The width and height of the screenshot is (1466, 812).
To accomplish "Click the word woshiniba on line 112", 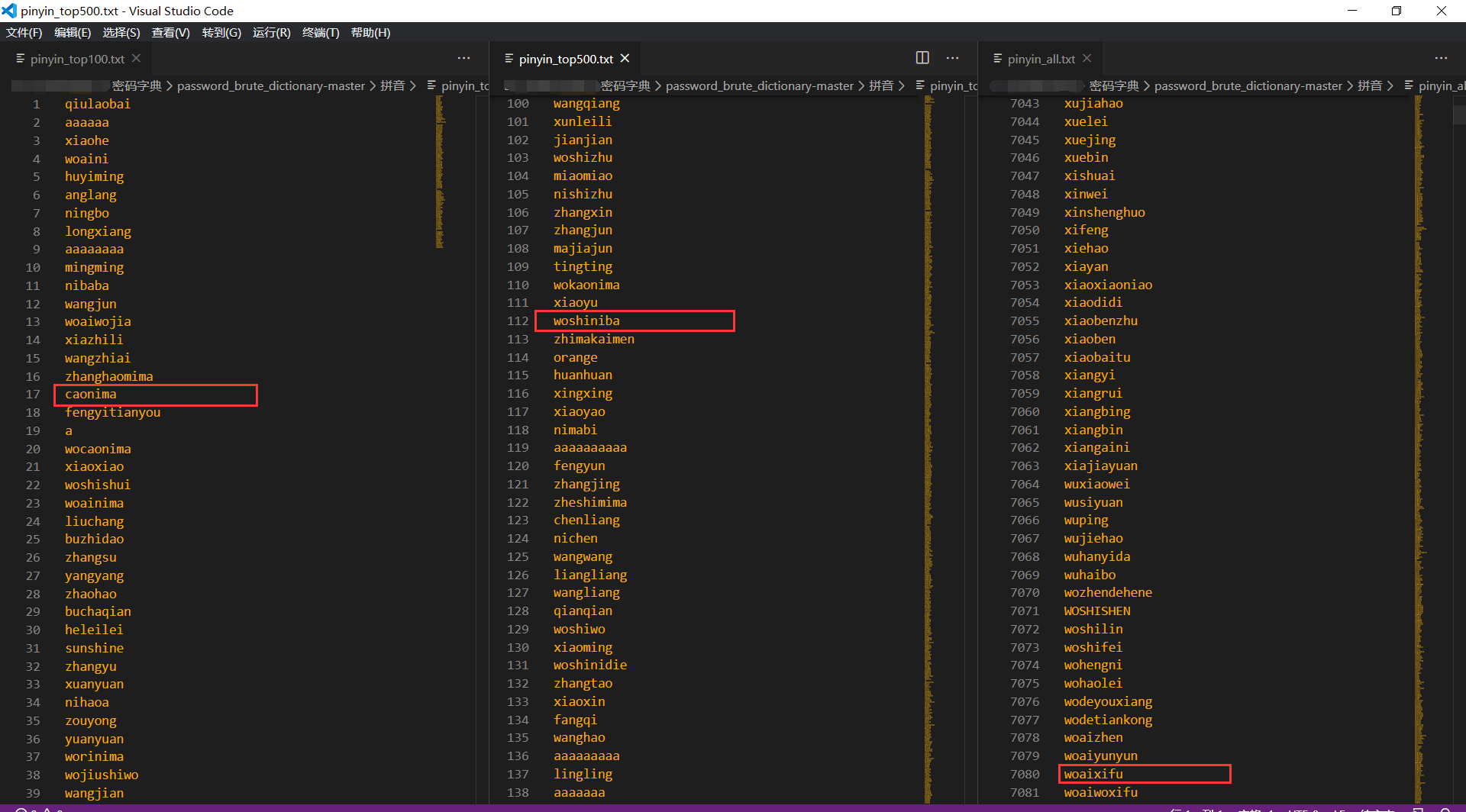I will pos(586,321).
